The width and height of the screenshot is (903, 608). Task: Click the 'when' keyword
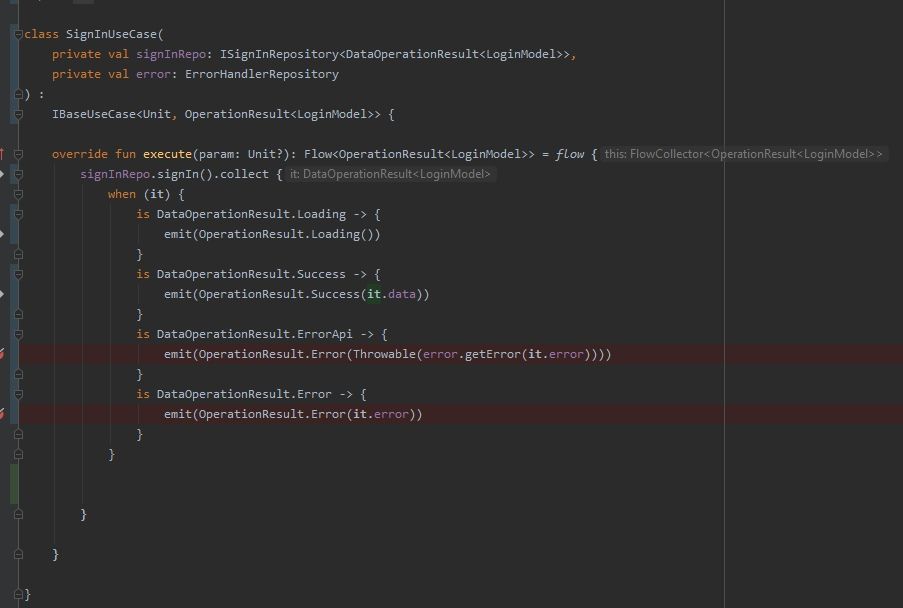click(x=122, y=194)
